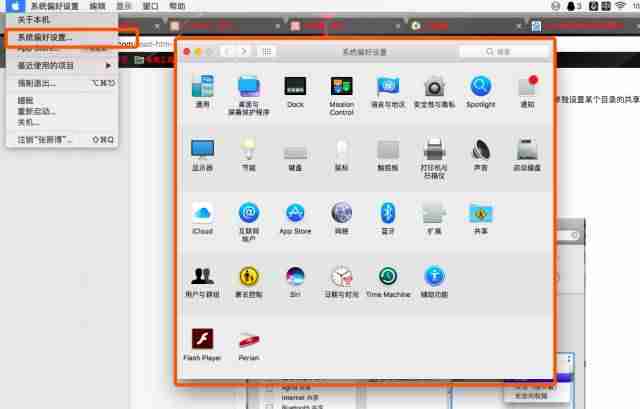Click the back arrow in System Preferences toolbar

[x=228, y=51]
